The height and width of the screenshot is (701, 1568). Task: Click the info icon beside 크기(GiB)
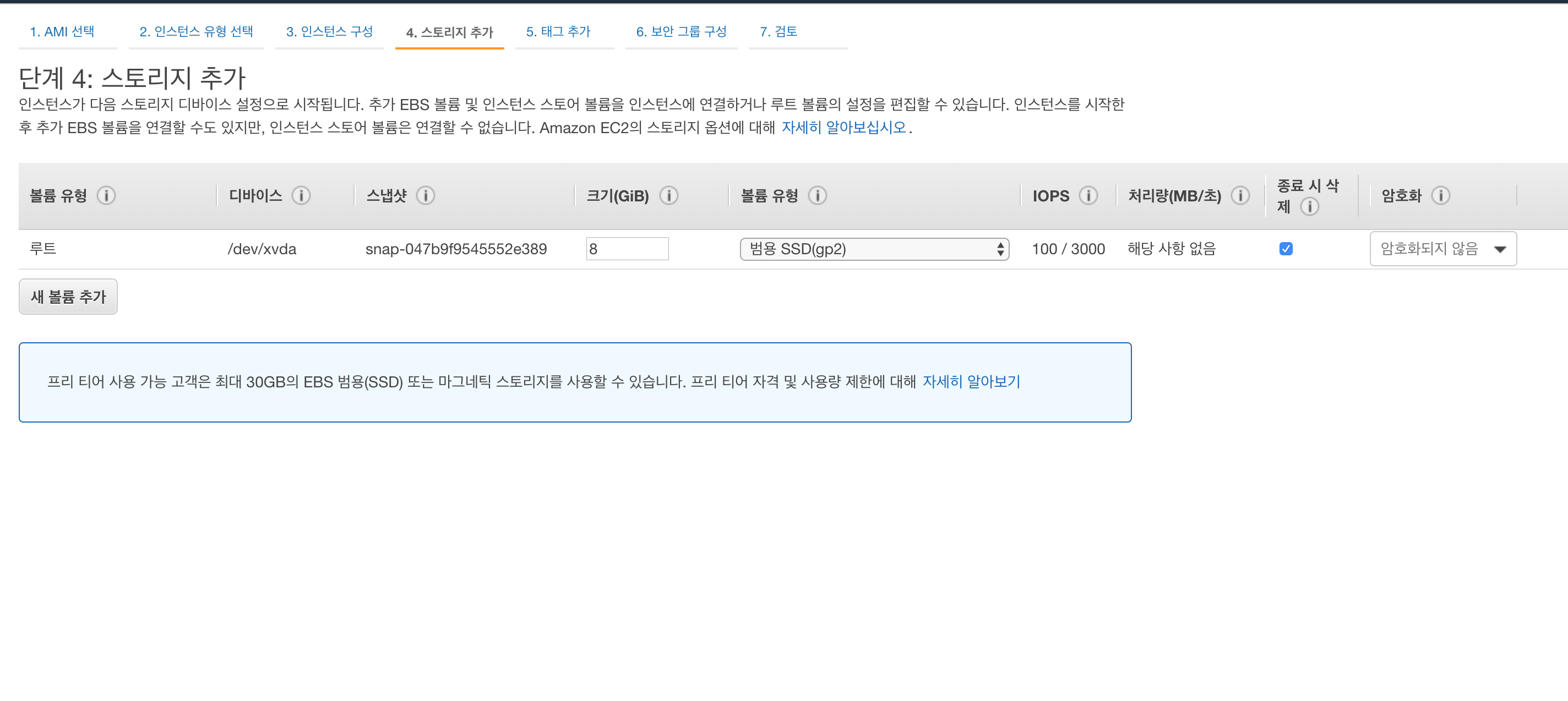pyautogui.click(x=668, y=195)
